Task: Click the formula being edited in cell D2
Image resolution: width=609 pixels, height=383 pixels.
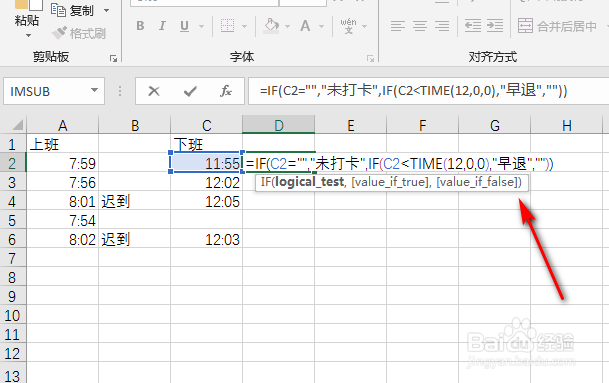Action: [400, 164]
